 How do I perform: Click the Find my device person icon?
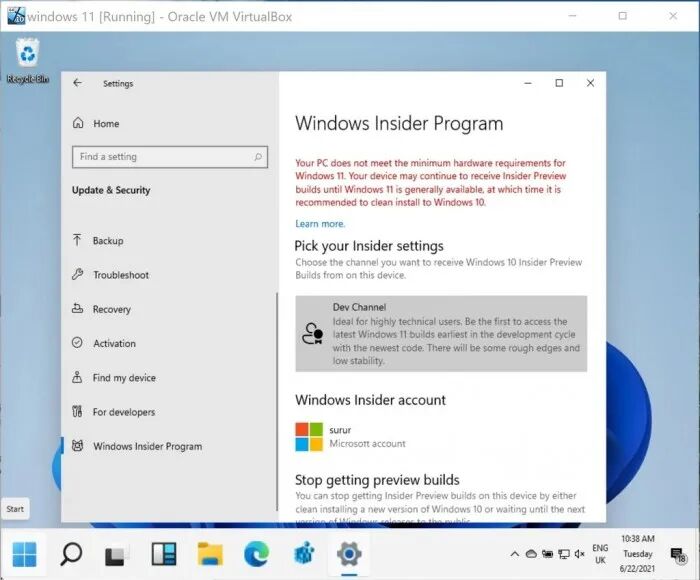pos(77,377)
